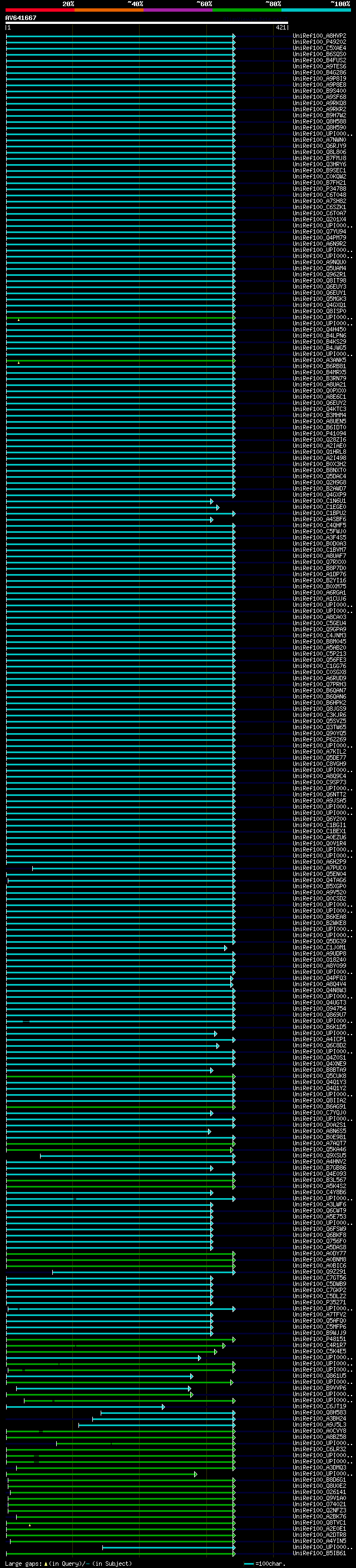Select hit label UniRef100_A3F4S5
The height and width of the screenshot is (1568, 356).
click(319, 537)
